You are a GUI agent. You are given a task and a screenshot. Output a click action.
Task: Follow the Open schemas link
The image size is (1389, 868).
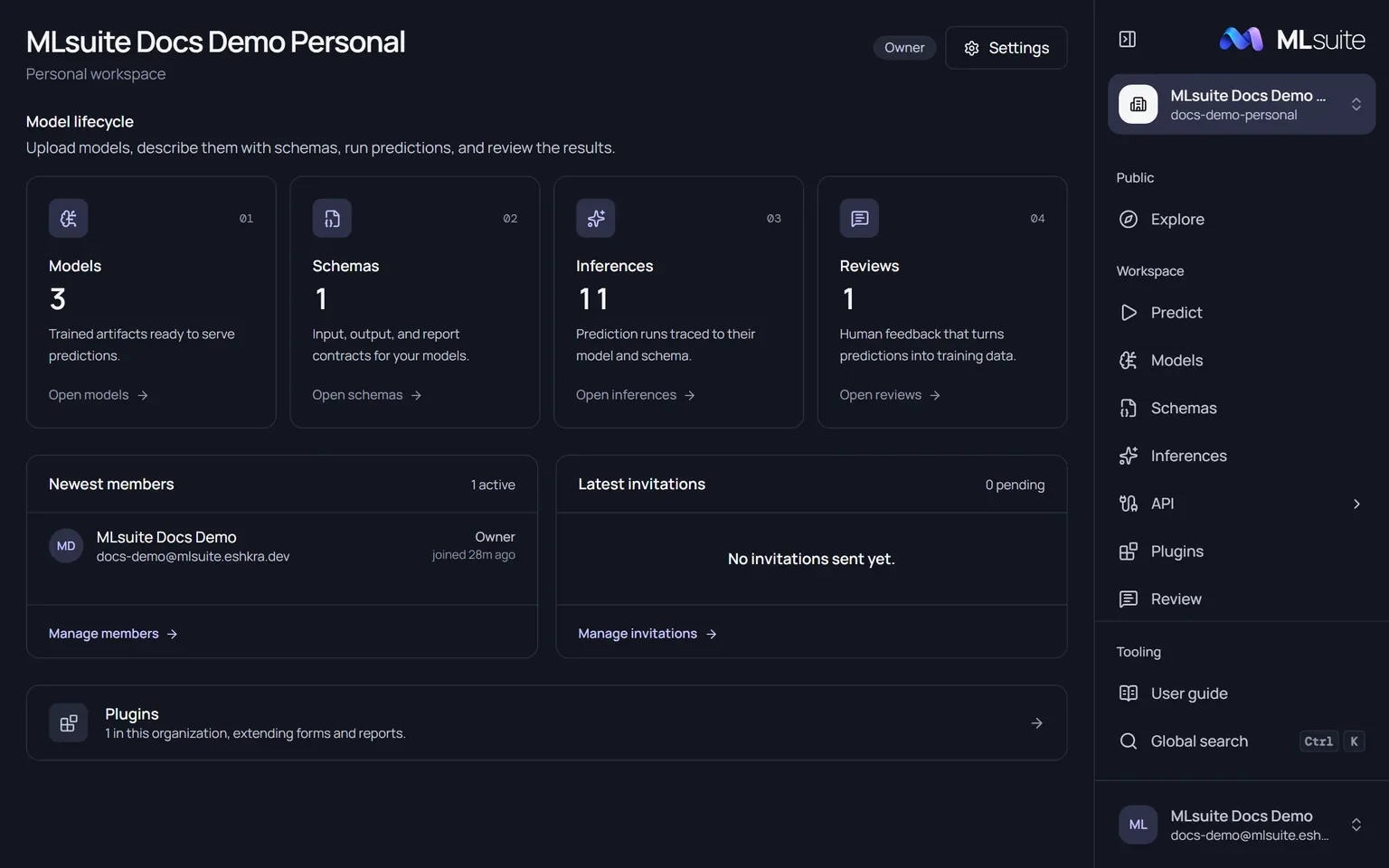tap(367, 395)
